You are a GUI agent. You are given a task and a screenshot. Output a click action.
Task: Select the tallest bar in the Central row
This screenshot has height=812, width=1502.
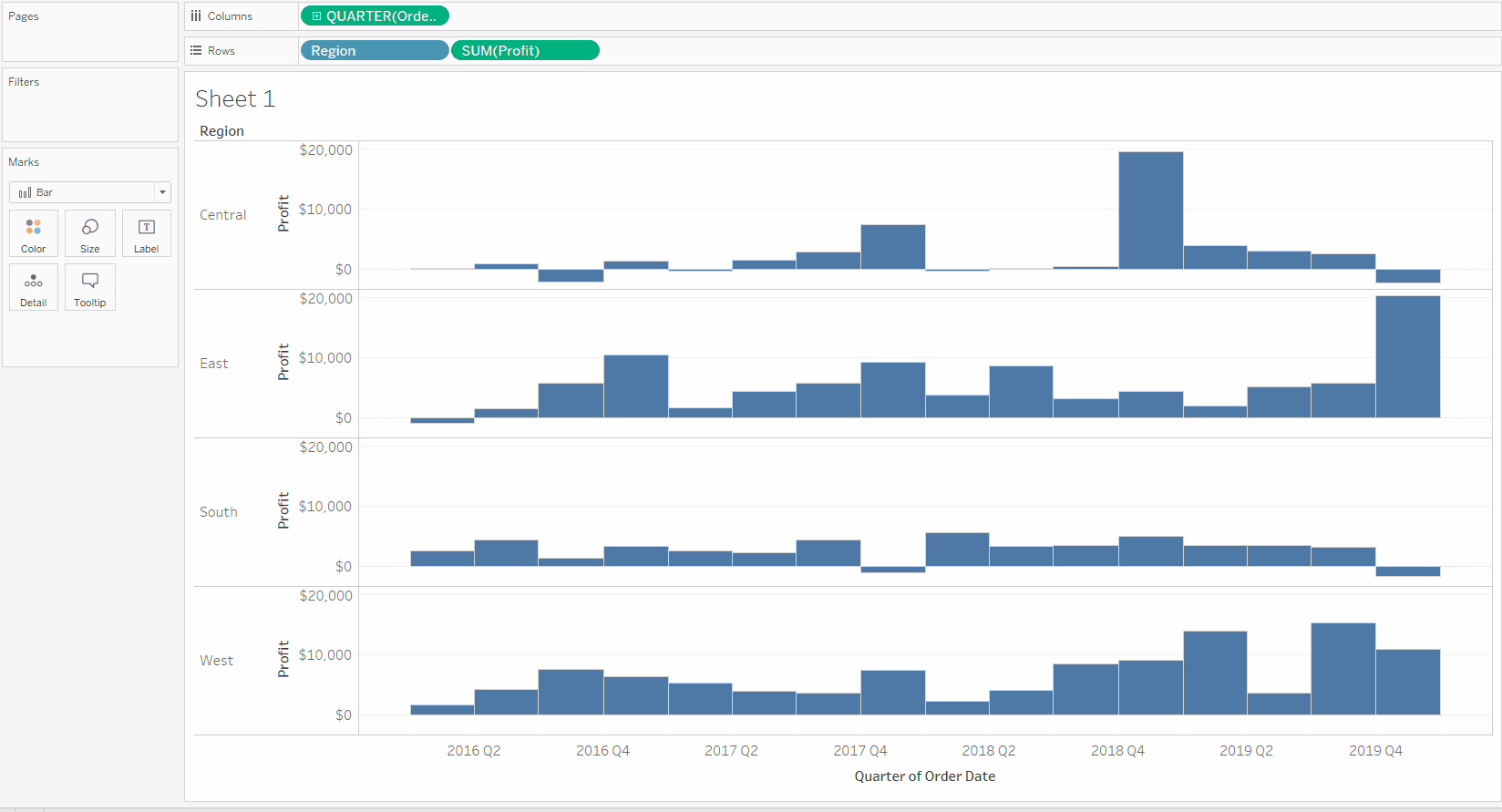[1151, 211]
